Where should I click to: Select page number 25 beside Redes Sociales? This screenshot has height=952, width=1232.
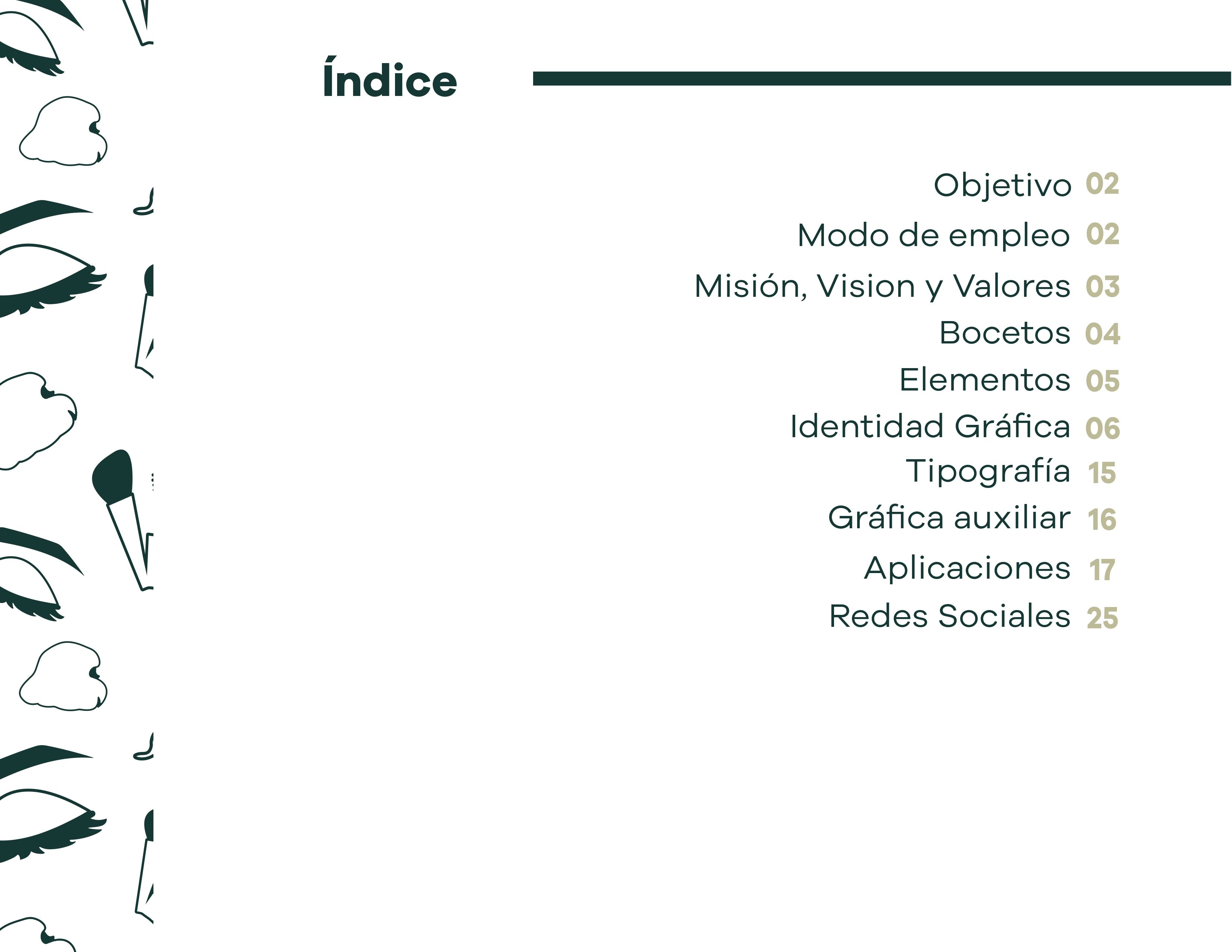1102,618
